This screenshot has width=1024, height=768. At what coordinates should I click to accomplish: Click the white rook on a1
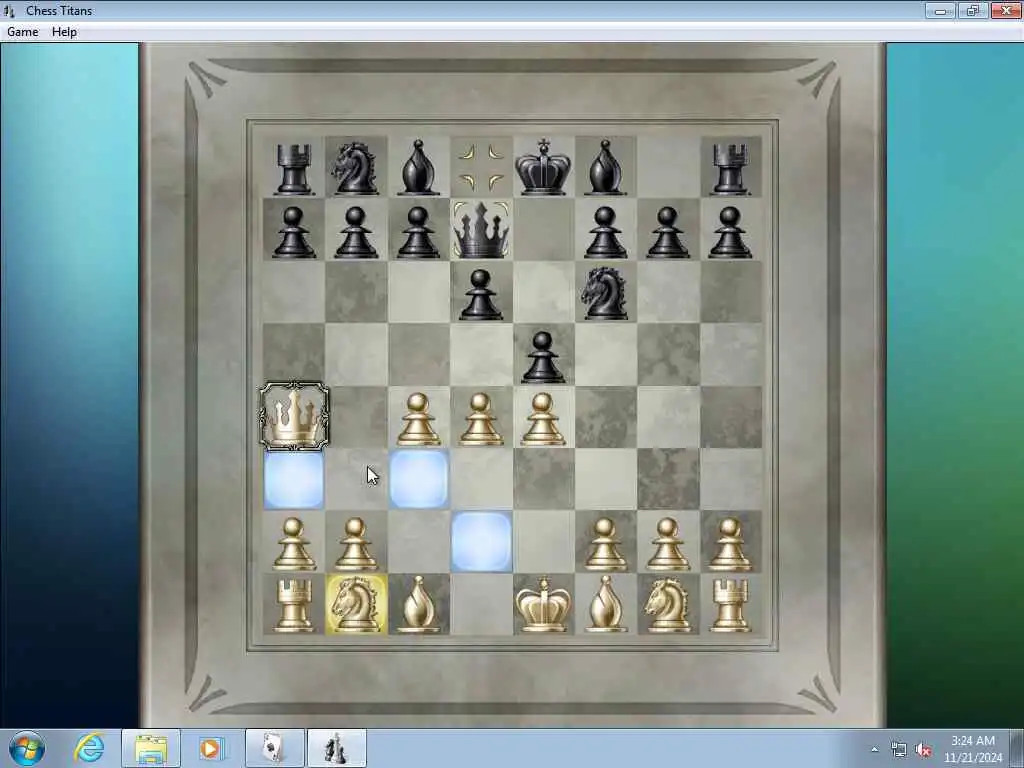point(293,606)
